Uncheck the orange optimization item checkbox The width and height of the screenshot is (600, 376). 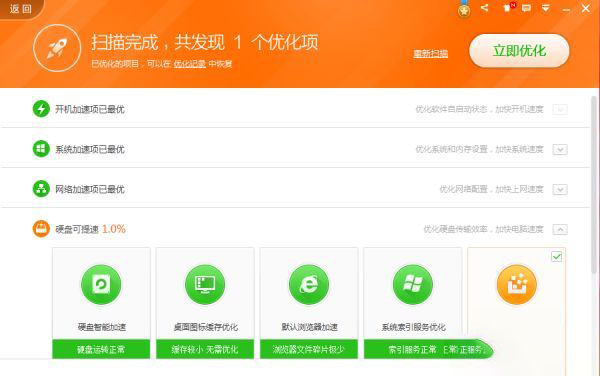(557, 257)
